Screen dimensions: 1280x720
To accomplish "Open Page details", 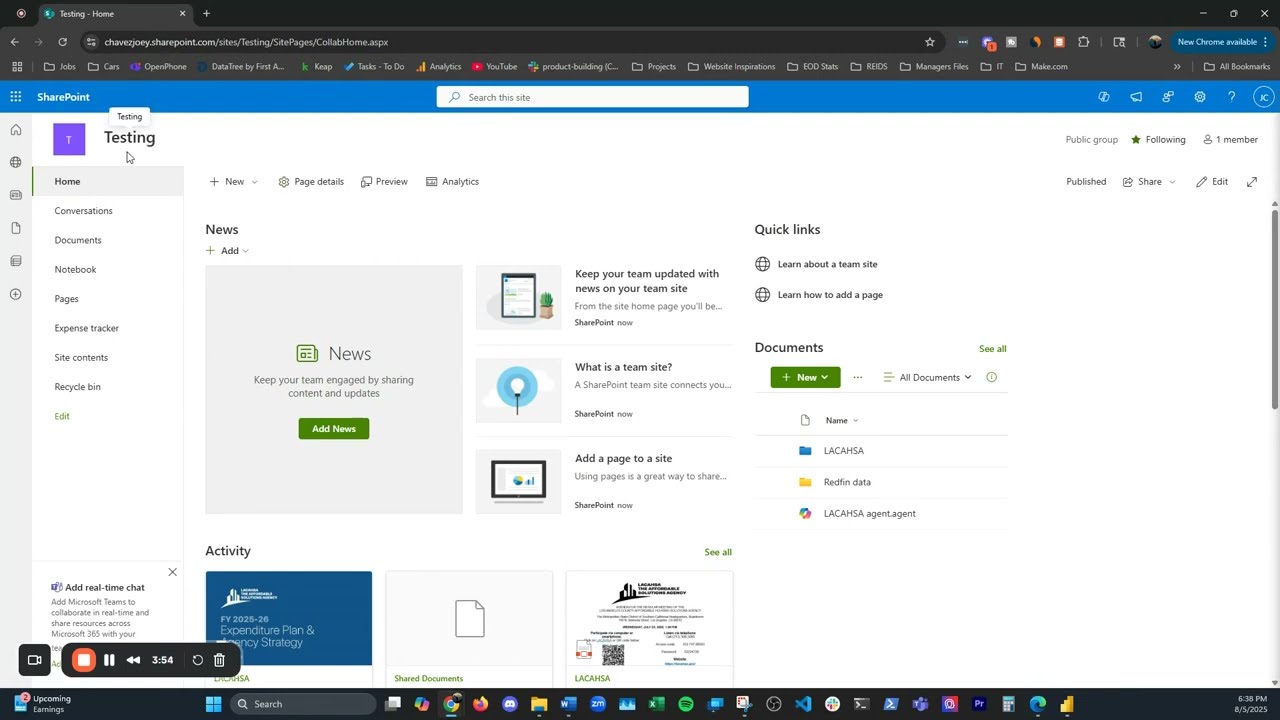I will (x=311, y=182).
